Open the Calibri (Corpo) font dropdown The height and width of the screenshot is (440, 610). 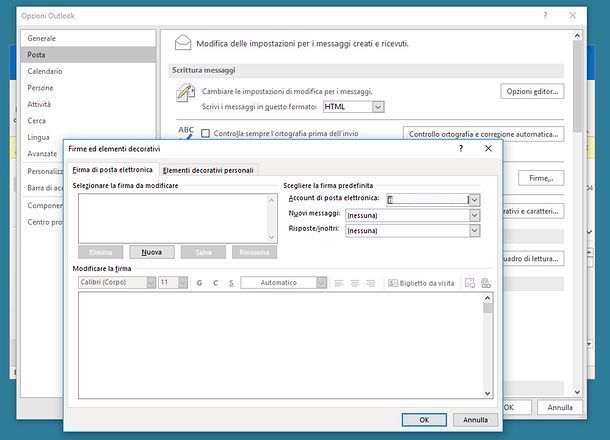coord(151,282)
